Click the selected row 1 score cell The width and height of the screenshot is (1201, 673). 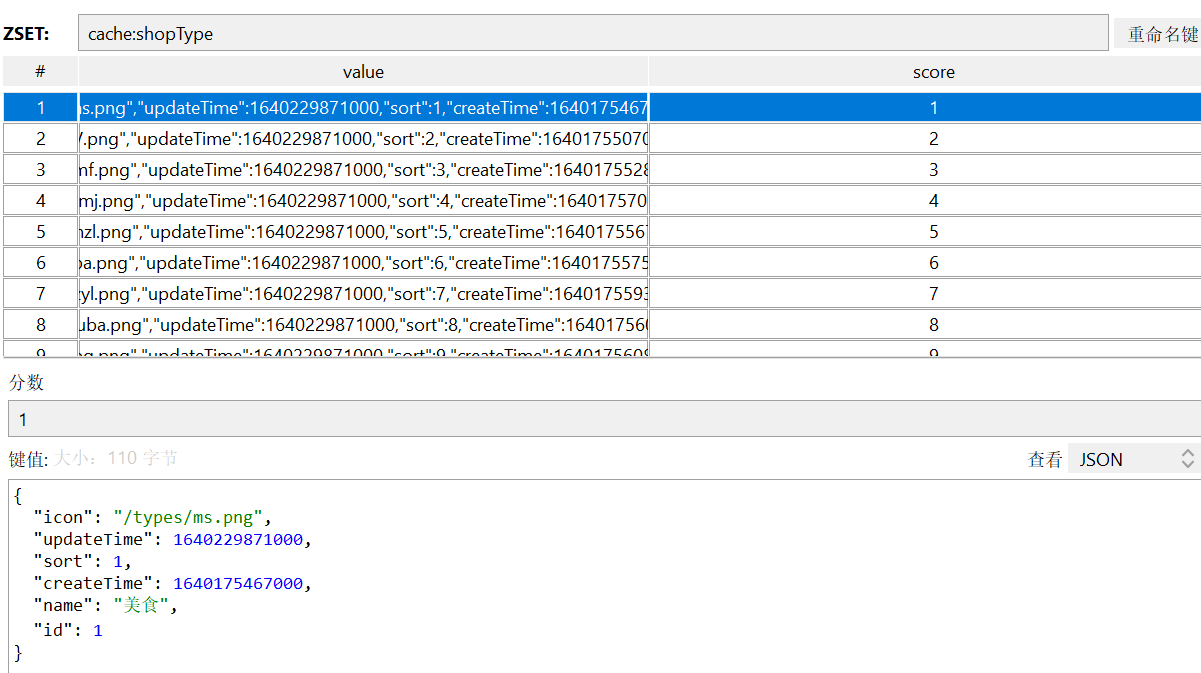coord(933,108)
